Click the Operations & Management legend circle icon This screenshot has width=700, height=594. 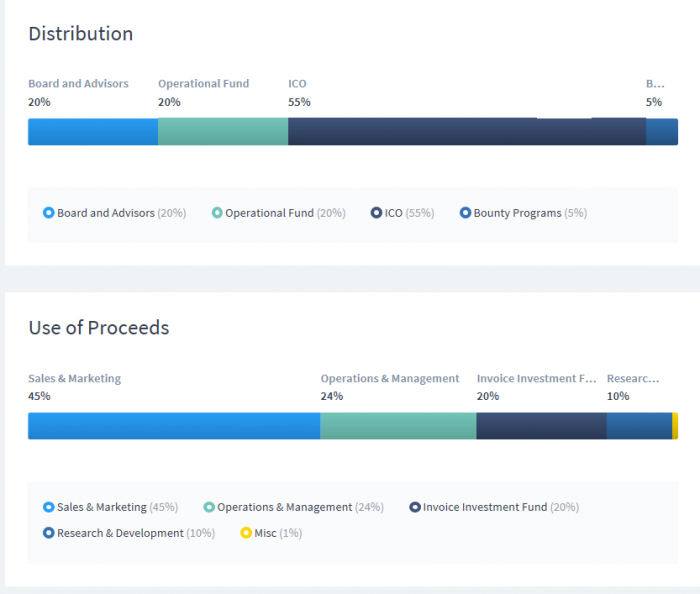point(209,507)
